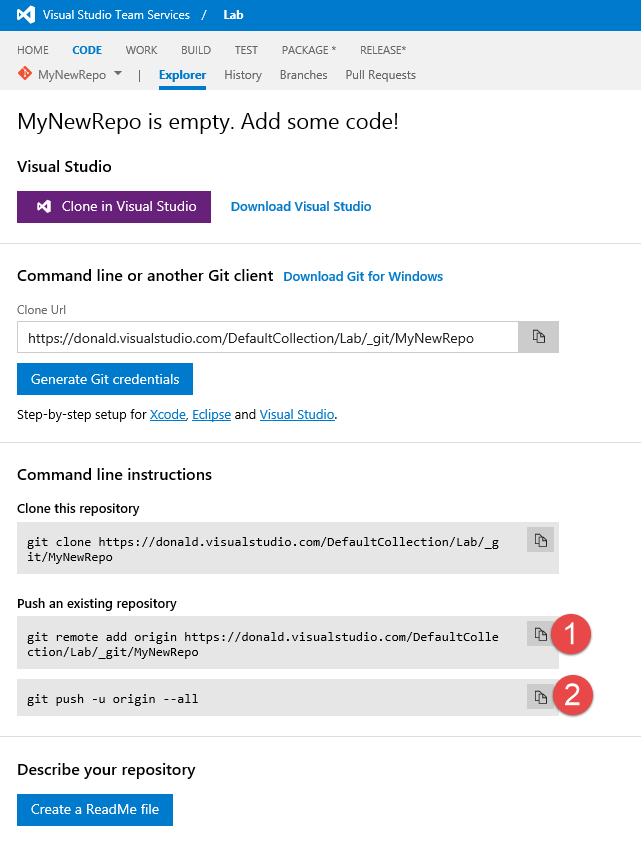
Task: Switch to the Branches tab
Action: click(303, 75)
